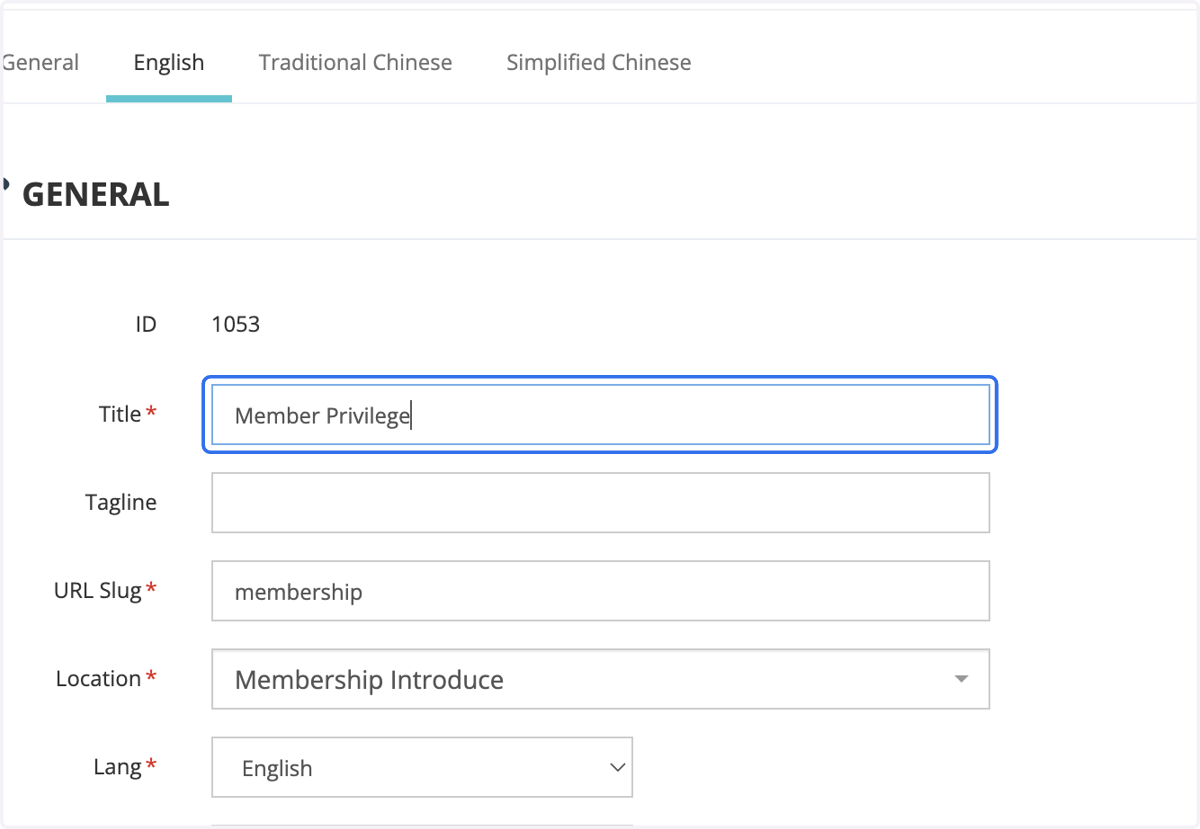1200x829 pixels.
Task: Select the English tab
Action: pos(169,62)
